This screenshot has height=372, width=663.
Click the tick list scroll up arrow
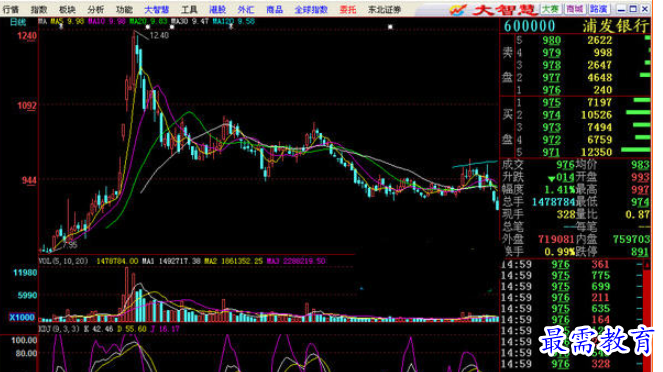(x=647, y=265)
